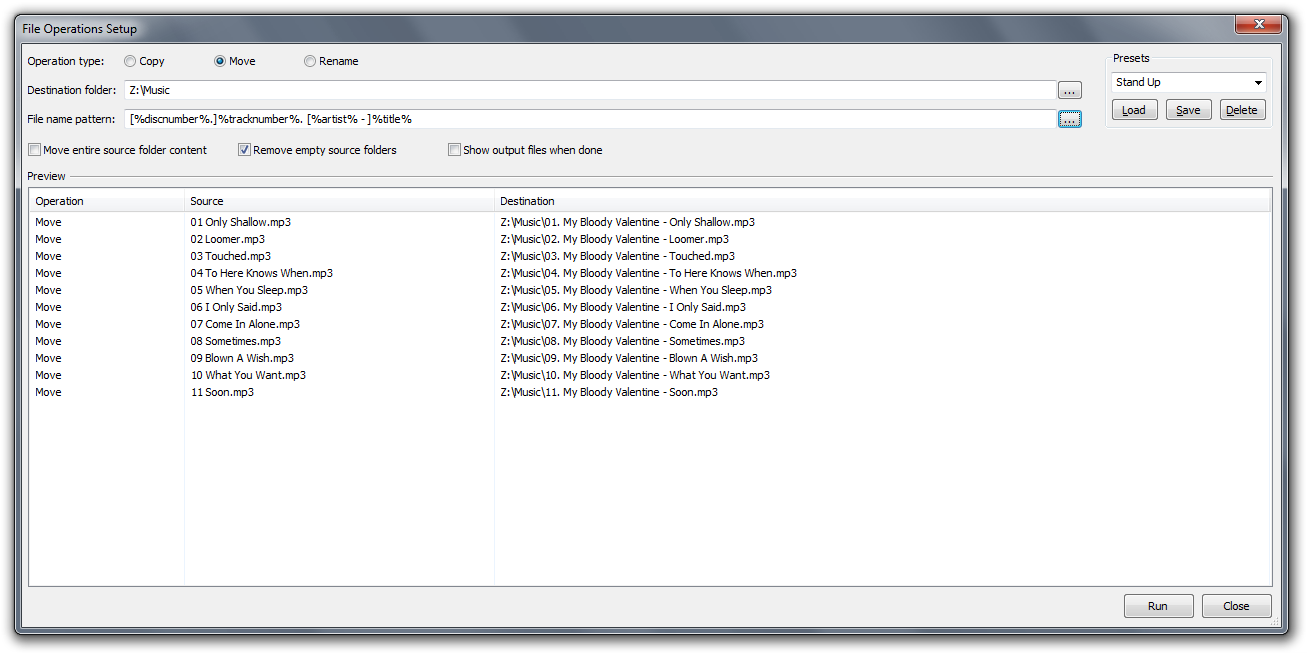This screenshot has width=1307, height=653.
Task: Run the file operation
Action: coord(1158,606)
